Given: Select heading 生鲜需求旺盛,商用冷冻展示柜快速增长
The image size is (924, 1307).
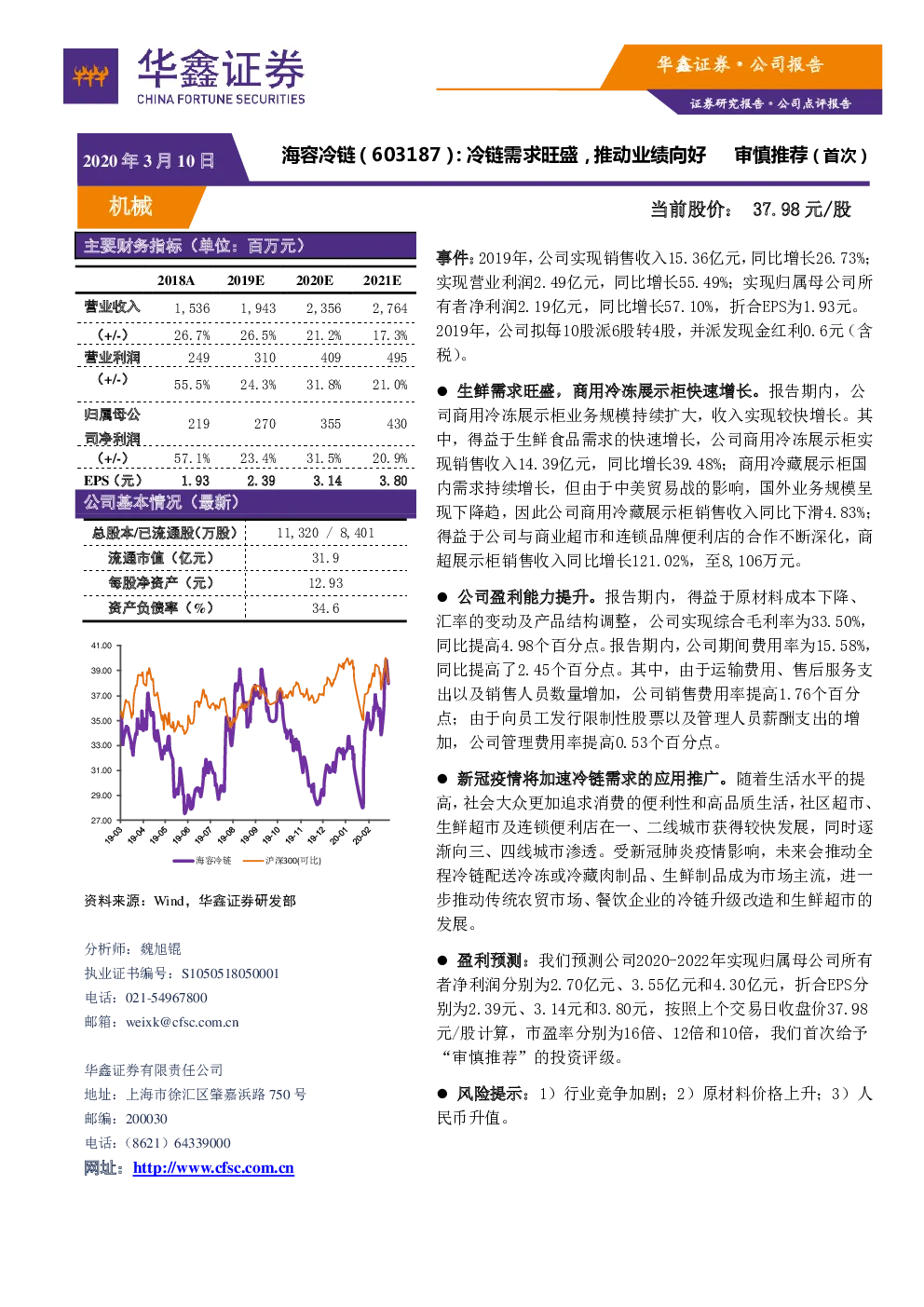Looking at the screenshot, I should 609,391.
